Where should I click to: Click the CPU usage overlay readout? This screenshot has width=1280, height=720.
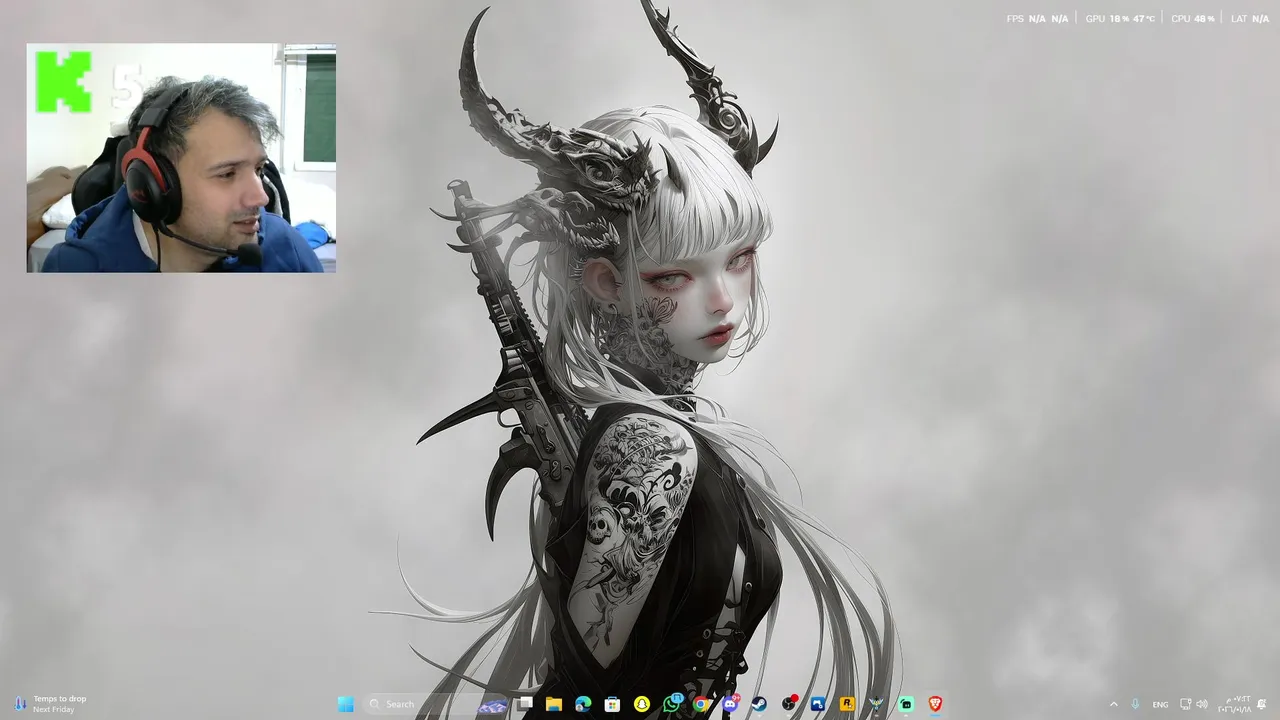coord(1193,19)
